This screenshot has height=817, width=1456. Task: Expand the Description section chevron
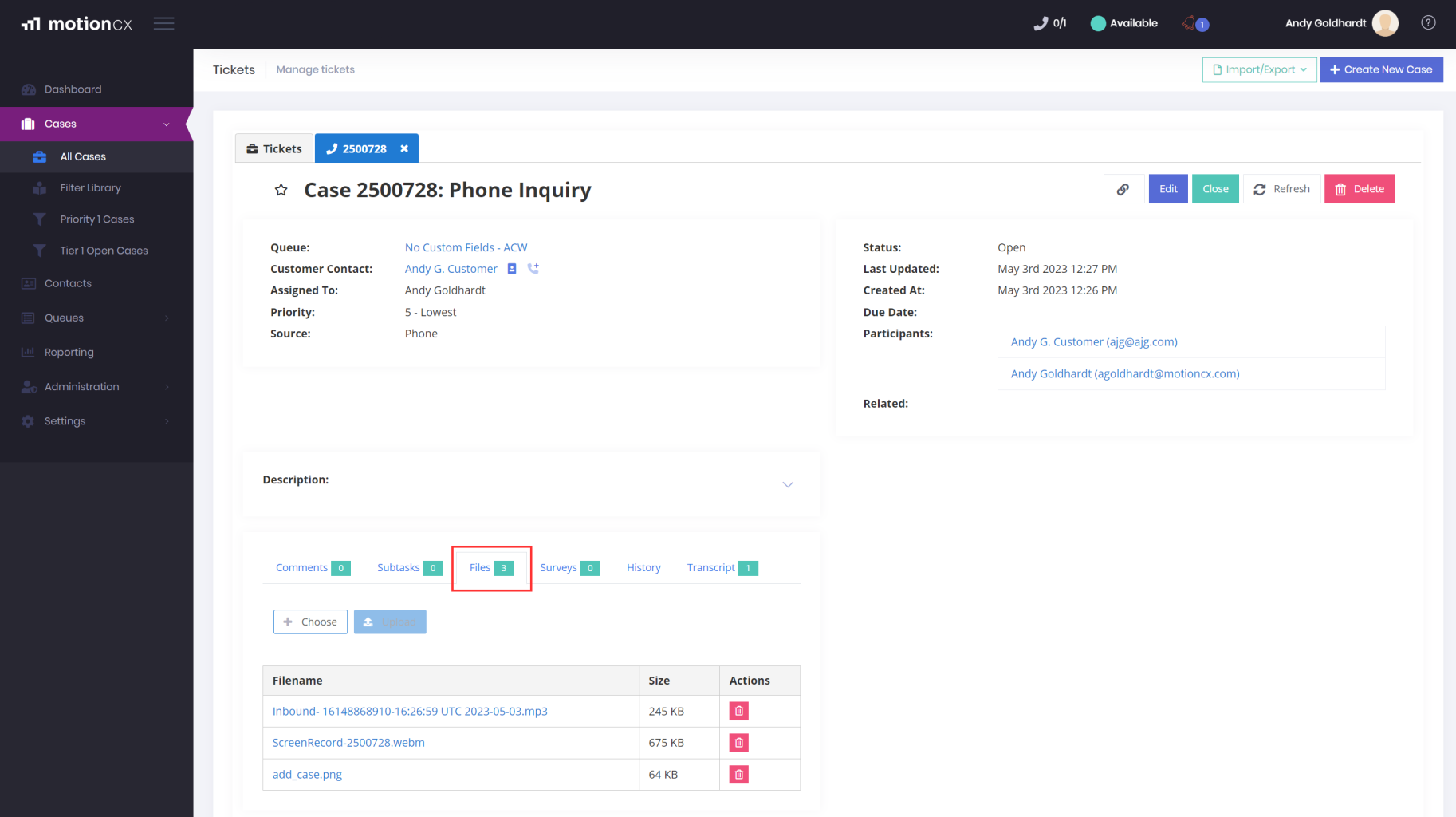tap(788, 484)
